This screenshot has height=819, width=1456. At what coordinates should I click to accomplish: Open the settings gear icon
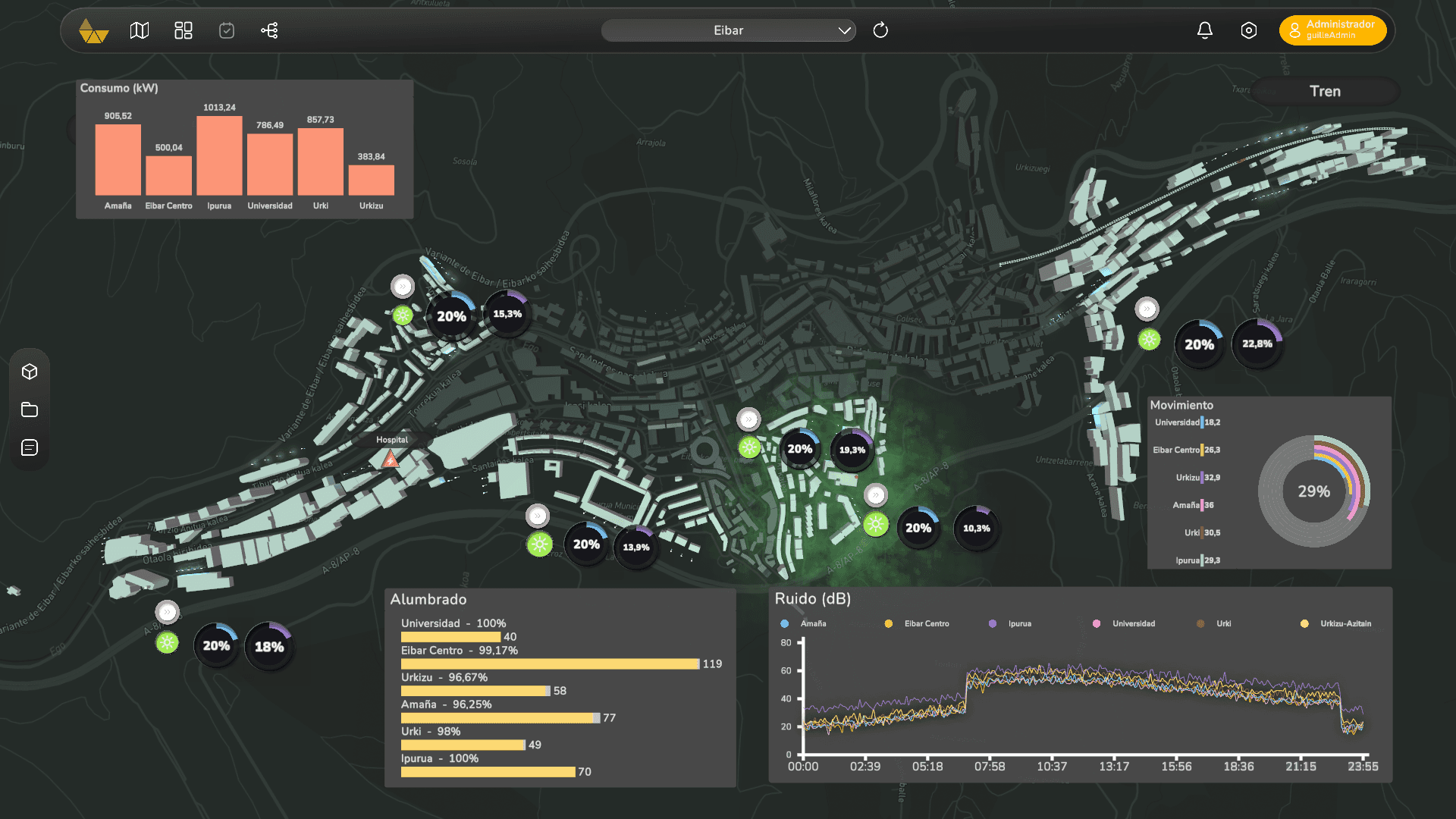point(1249,30)
